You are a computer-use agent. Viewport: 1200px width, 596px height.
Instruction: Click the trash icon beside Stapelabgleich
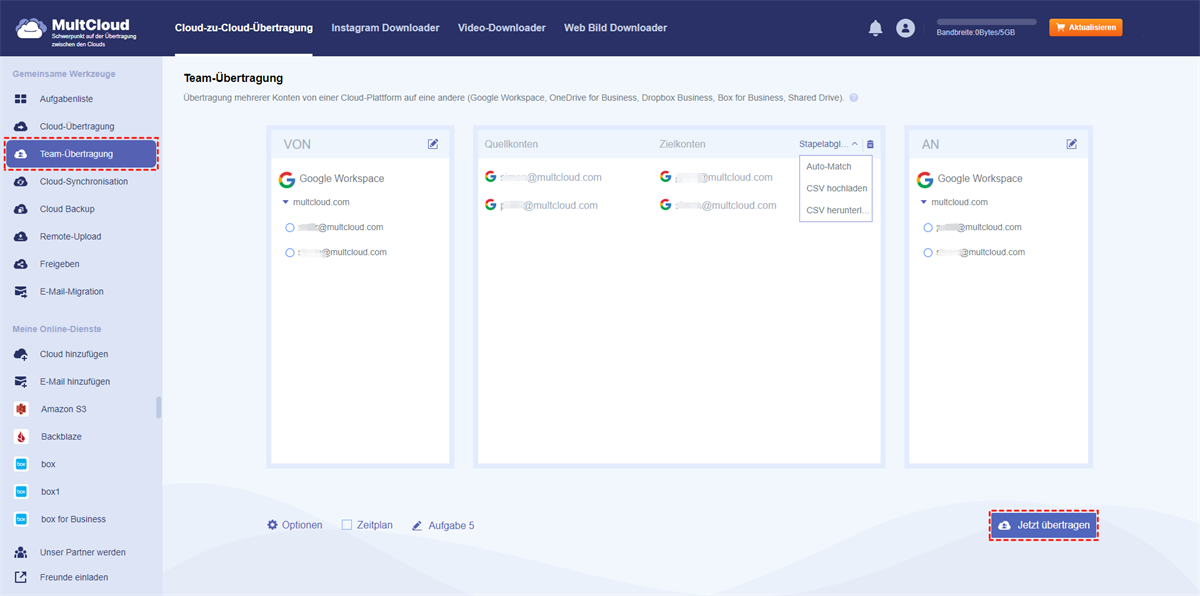pyautogui.click(x=870, y=144)
